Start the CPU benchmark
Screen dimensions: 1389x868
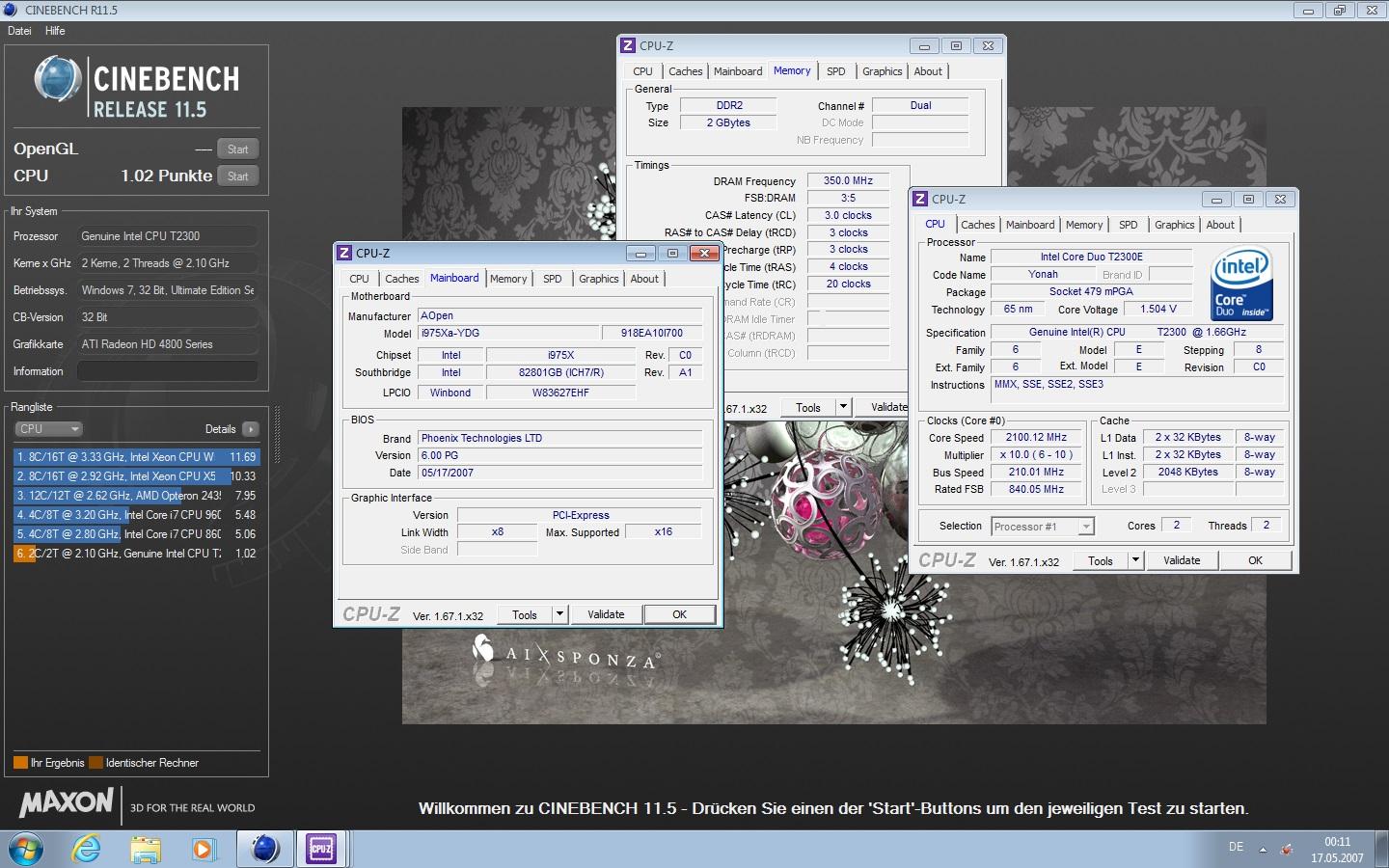(238, 176)
